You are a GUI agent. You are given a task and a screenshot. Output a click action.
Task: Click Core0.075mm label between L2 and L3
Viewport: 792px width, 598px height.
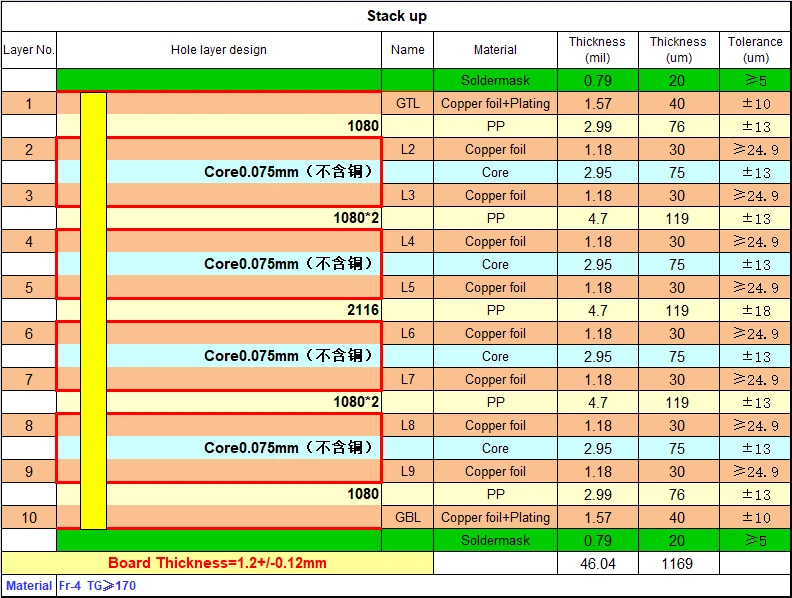click(288, 172)
